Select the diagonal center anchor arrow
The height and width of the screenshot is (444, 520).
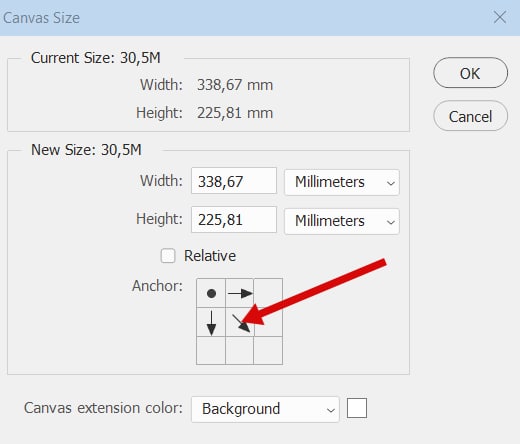[240, 322]
